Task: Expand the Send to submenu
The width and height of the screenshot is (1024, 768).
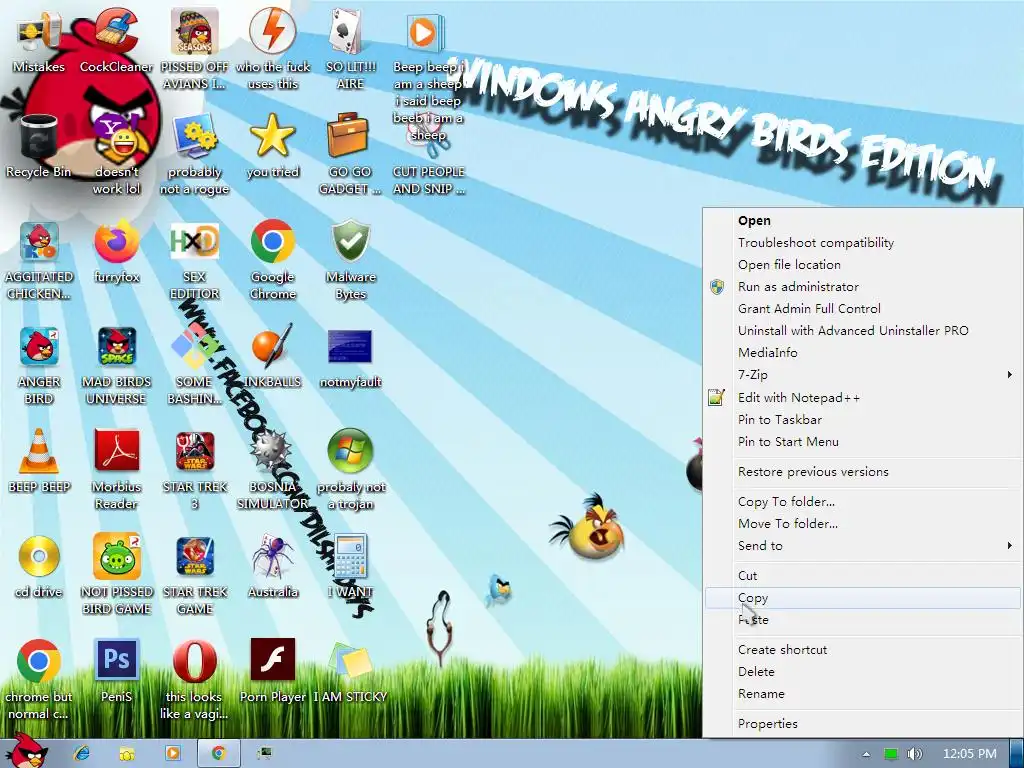Action: click(861, 546)
